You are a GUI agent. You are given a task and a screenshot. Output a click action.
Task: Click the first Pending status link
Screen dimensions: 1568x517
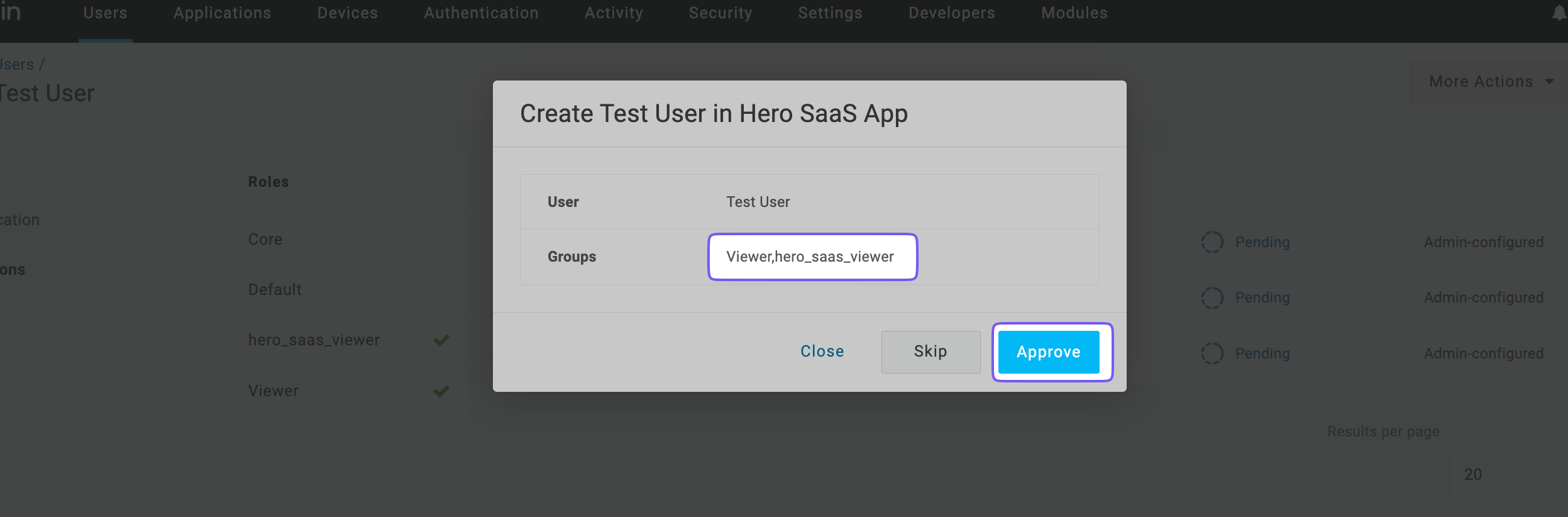point(1262,242)
